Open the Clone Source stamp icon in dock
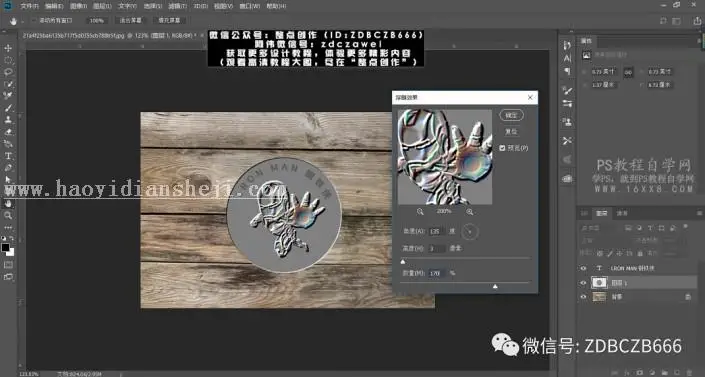Screen dimensions: 705x377 pos(567,122)
